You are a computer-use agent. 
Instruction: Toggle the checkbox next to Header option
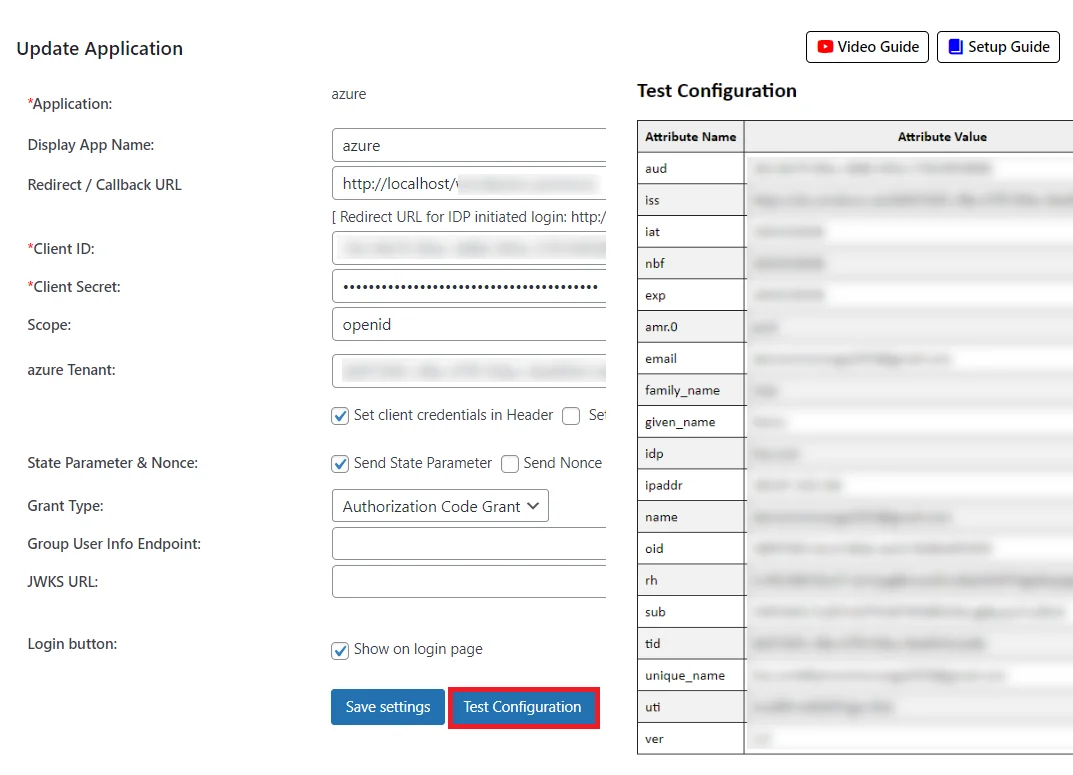571,416
